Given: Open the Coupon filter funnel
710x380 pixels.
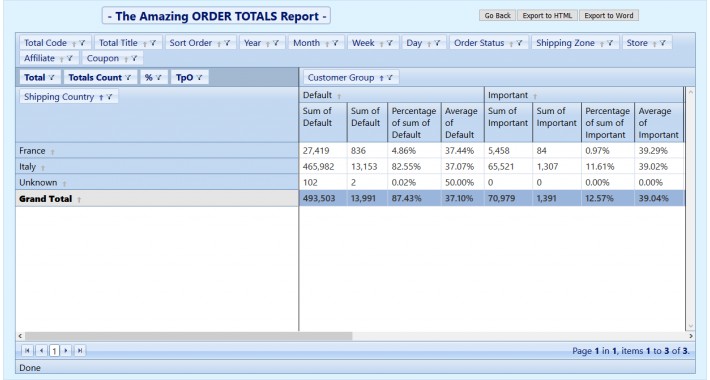Looking at the screenshot, I should point(134,58).
